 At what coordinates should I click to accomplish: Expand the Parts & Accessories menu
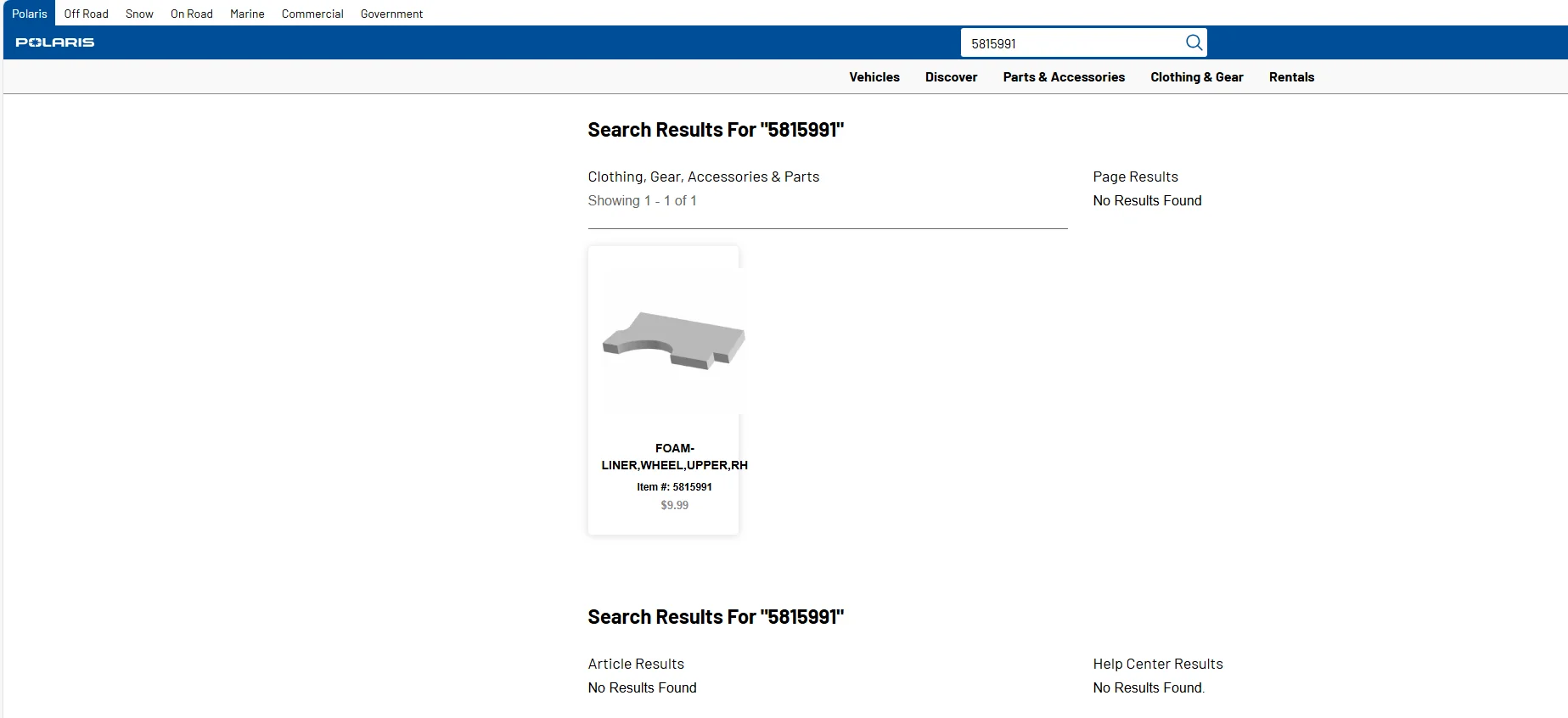pos(1064,77)
